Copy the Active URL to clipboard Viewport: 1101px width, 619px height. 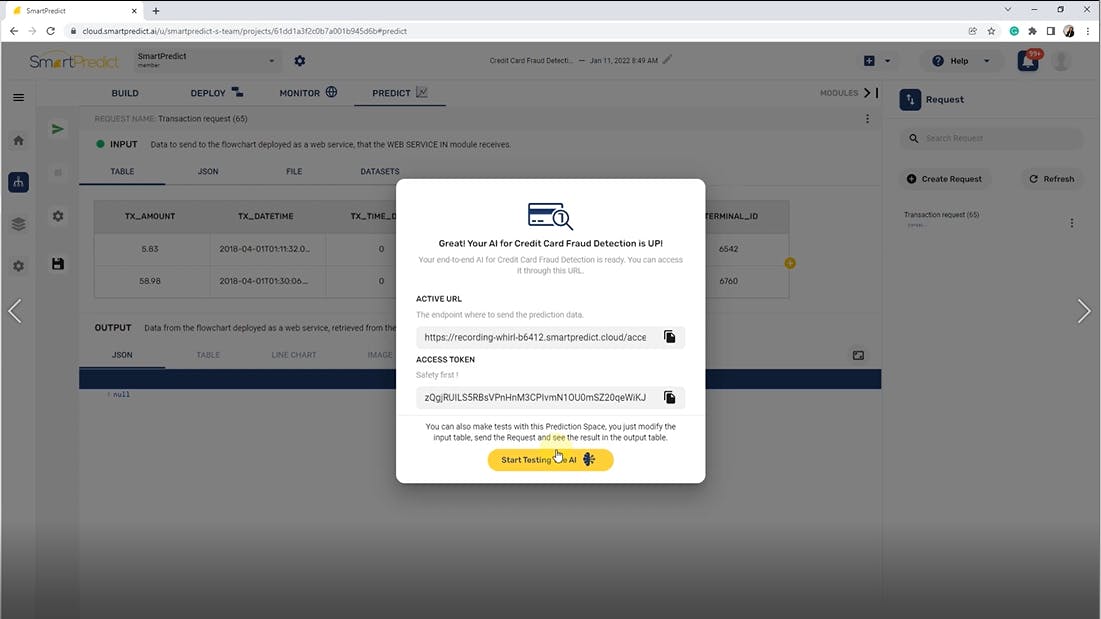pos(669,337)
